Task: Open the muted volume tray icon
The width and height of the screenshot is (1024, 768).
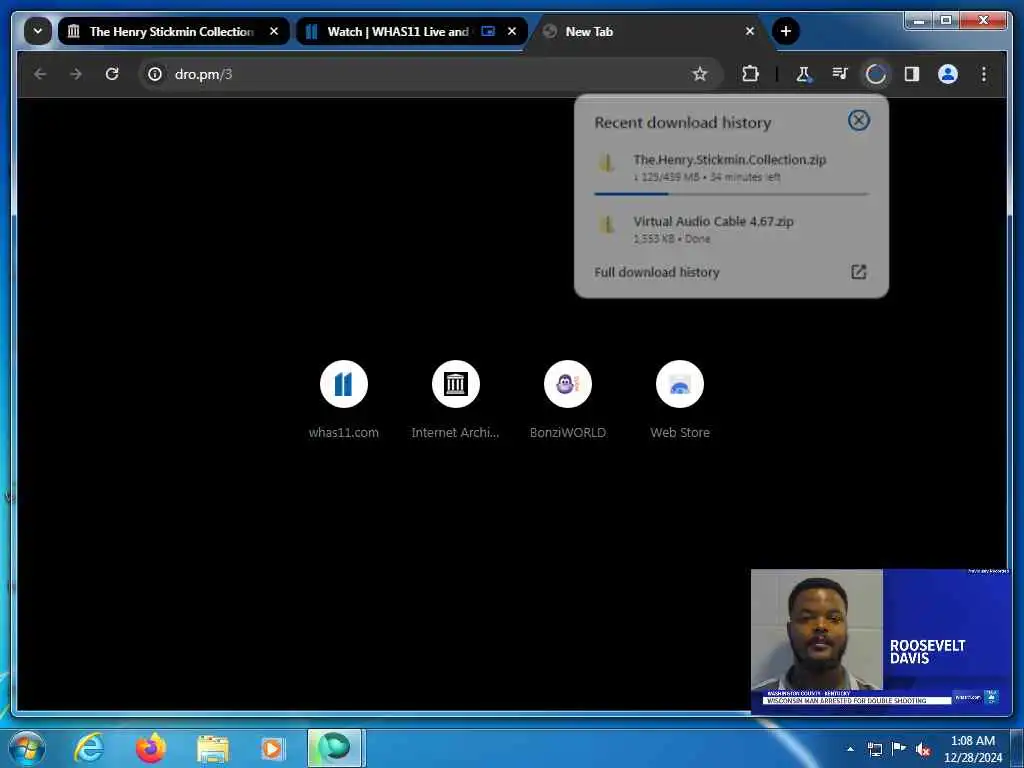Action: [x=923, y=750]
